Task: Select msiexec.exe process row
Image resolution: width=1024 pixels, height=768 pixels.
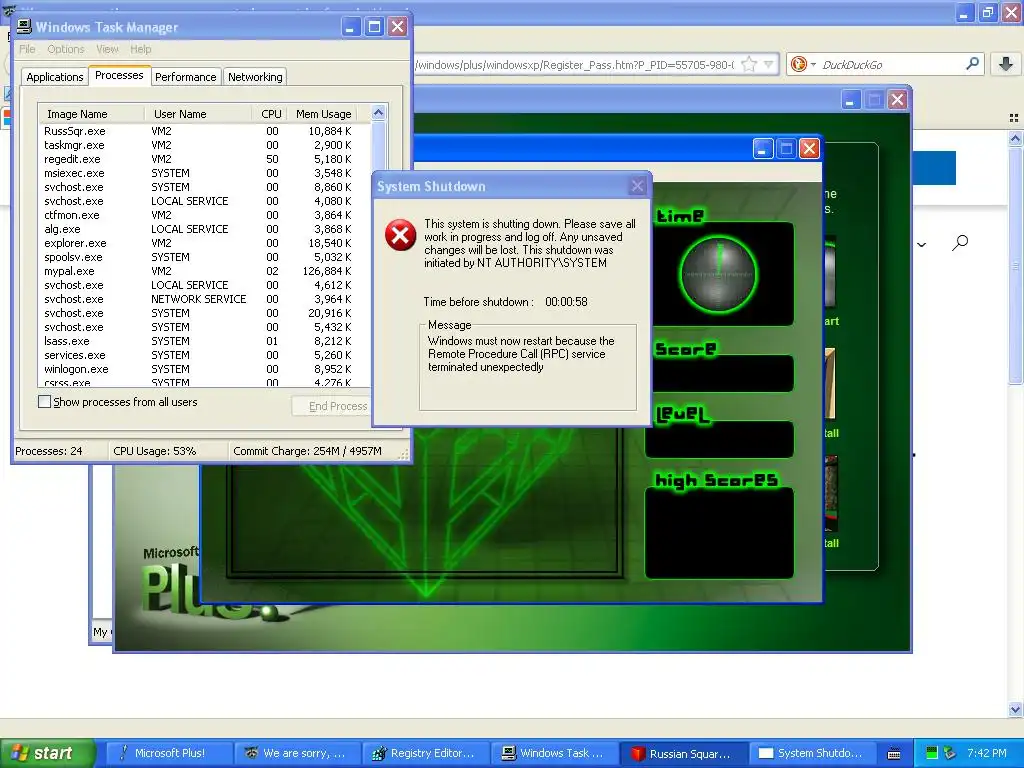Action: coord(204,173)
